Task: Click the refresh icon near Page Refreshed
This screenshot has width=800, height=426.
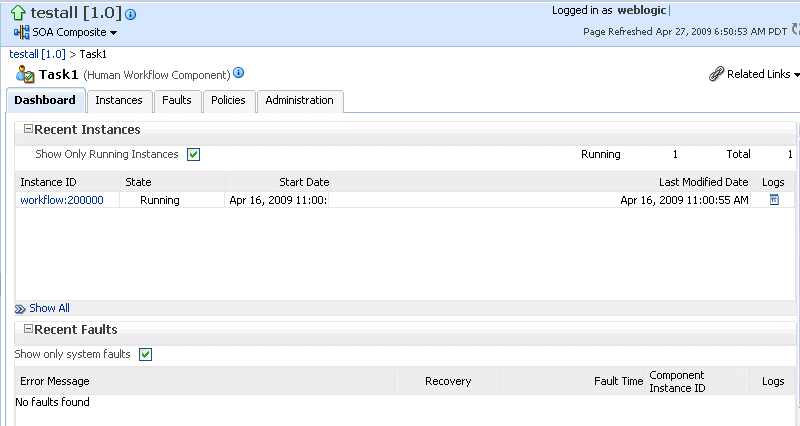Action: tap(795, 30)
